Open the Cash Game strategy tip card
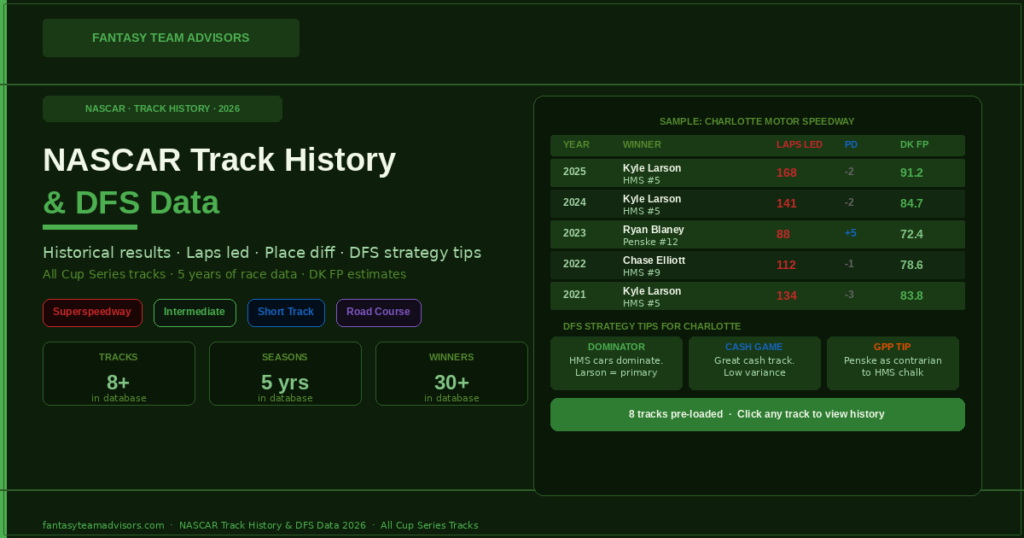1024x538 pixels. pos(754,364)
